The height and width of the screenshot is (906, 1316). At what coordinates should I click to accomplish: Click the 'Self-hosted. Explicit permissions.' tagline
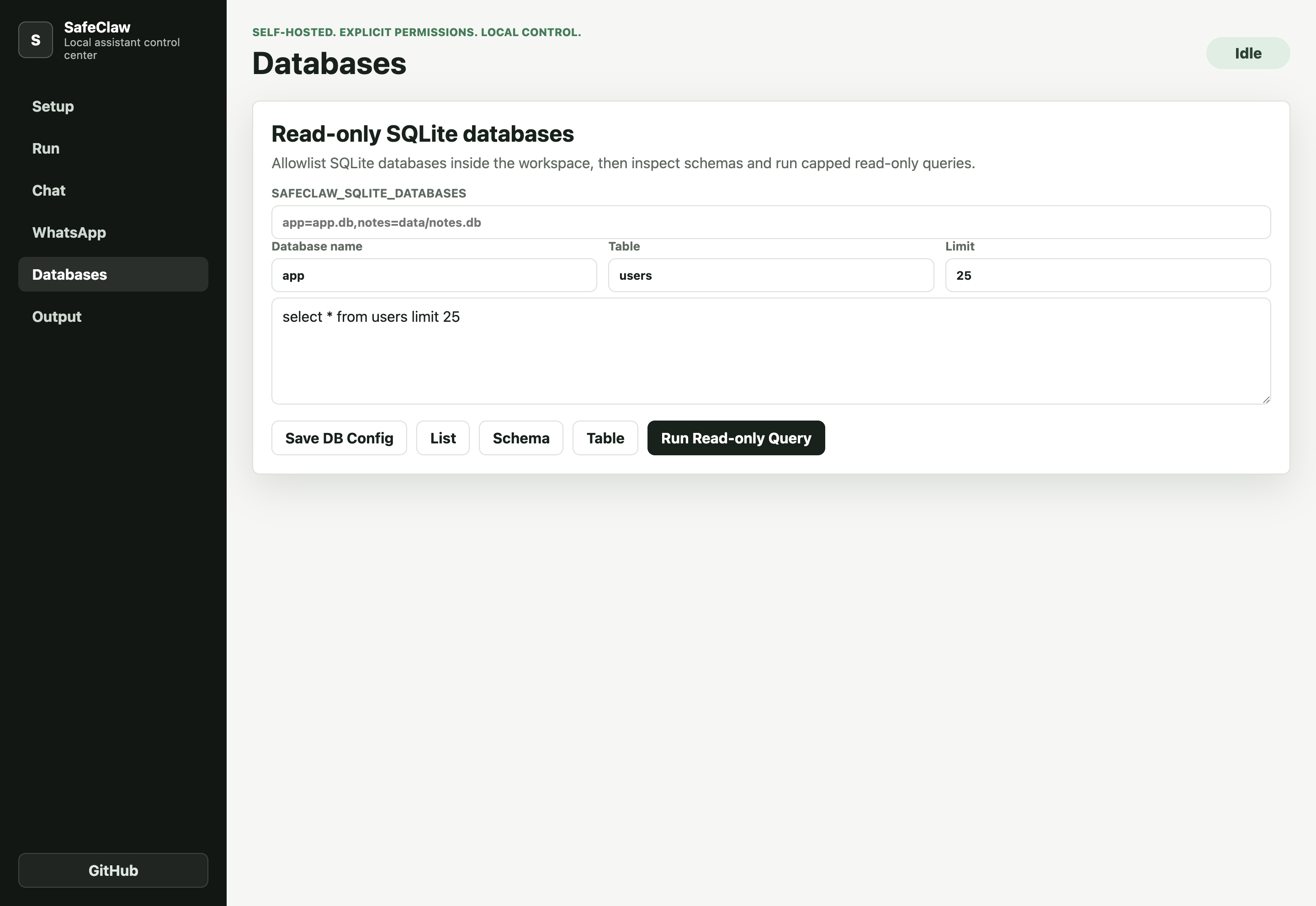click(417, 32)
